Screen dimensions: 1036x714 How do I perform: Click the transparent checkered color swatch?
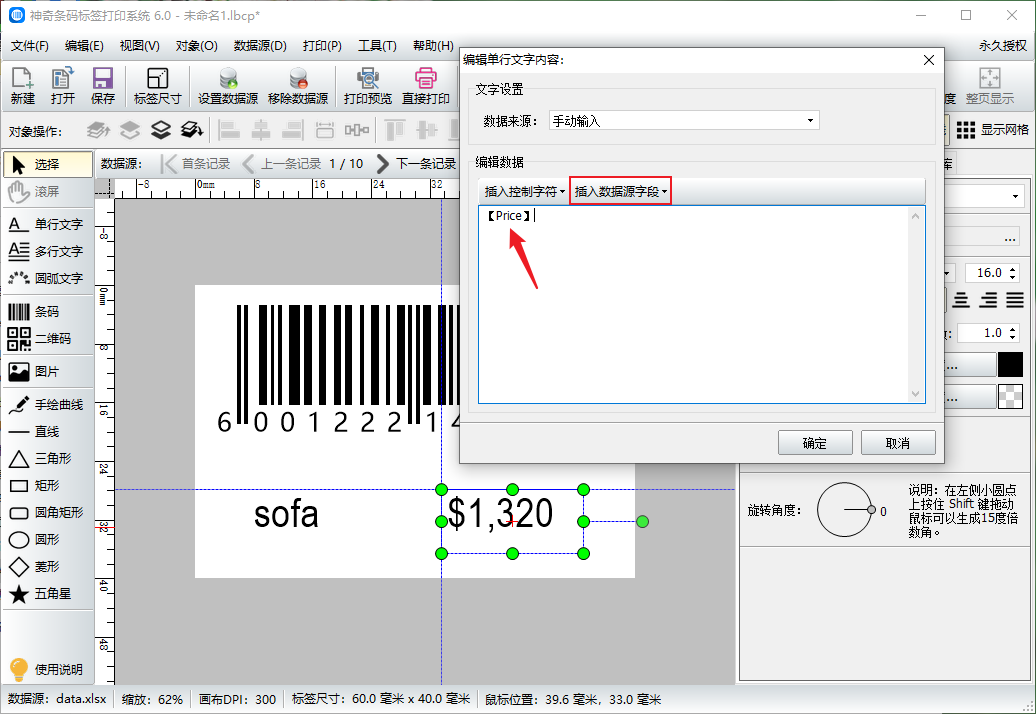pos(1010,396)
